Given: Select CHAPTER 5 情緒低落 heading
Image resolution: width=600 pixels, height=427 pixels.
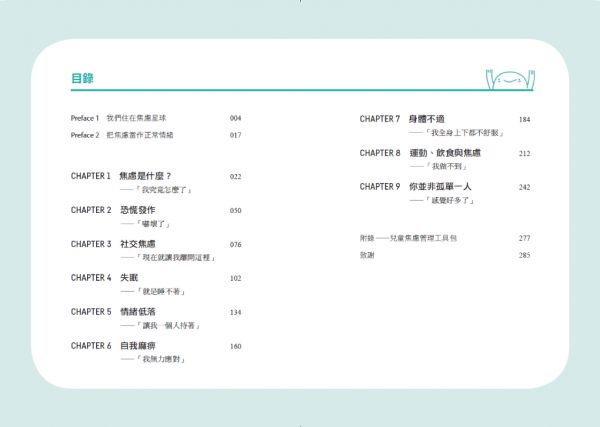Looking at the screenshot, I should click(113, 312).
